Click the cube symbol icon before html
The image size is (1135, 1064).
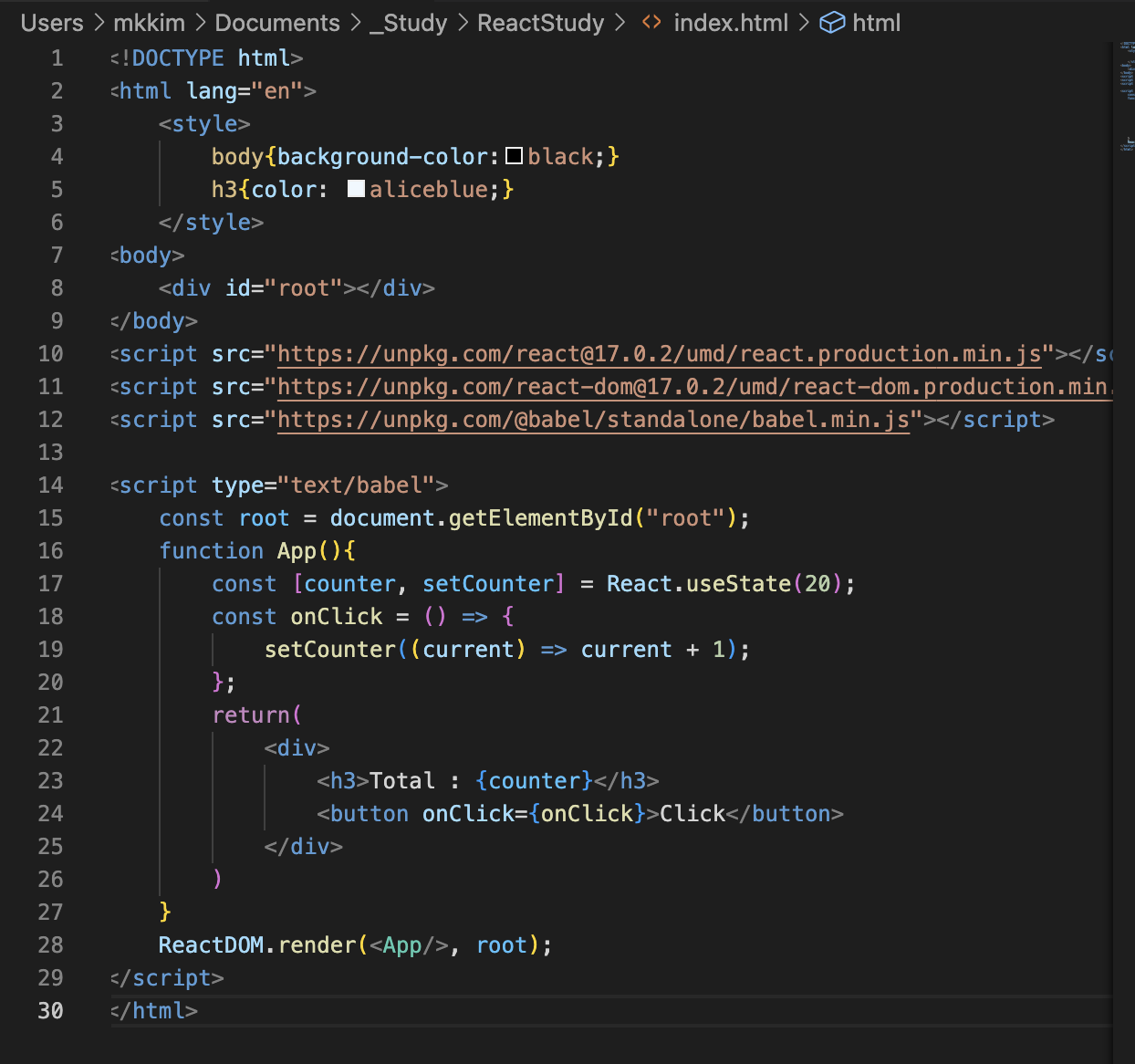coord(832,23)
